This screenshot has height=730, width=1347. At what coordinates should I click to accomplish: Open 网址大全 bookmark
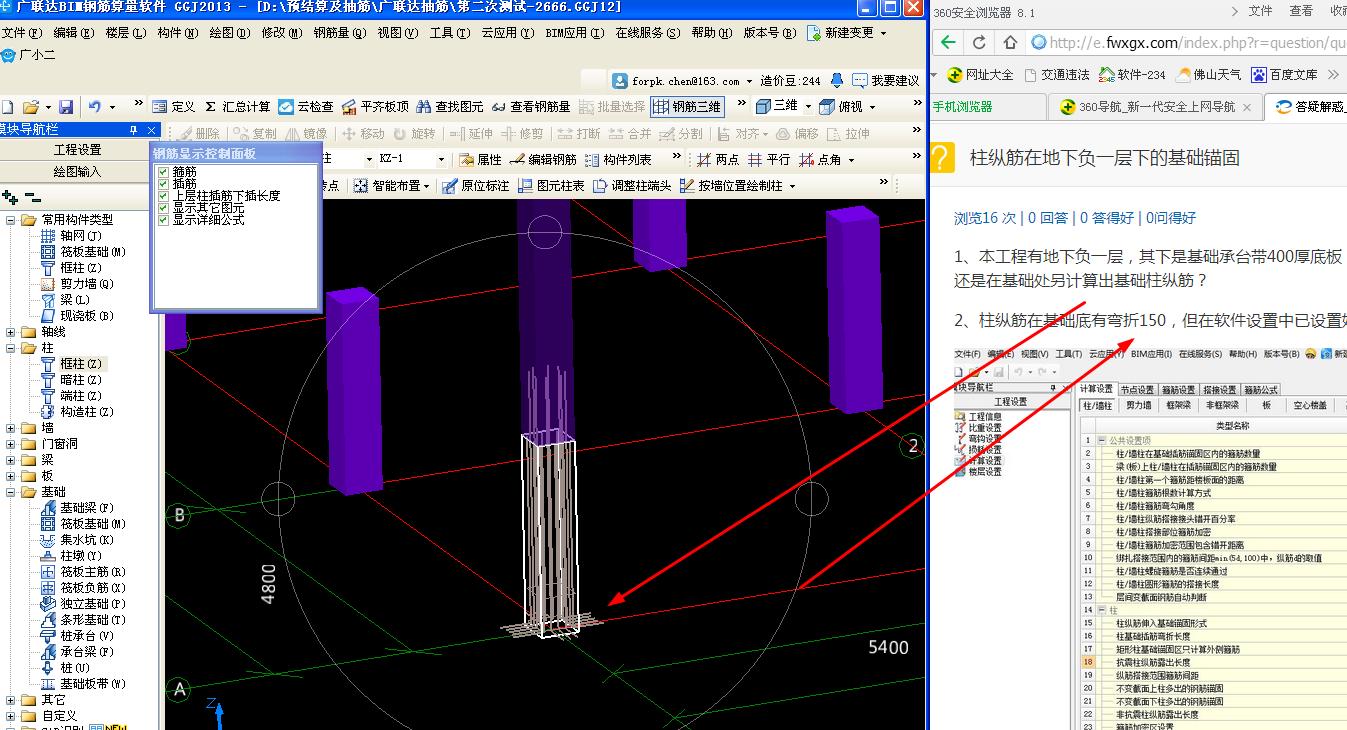(981, 74)
